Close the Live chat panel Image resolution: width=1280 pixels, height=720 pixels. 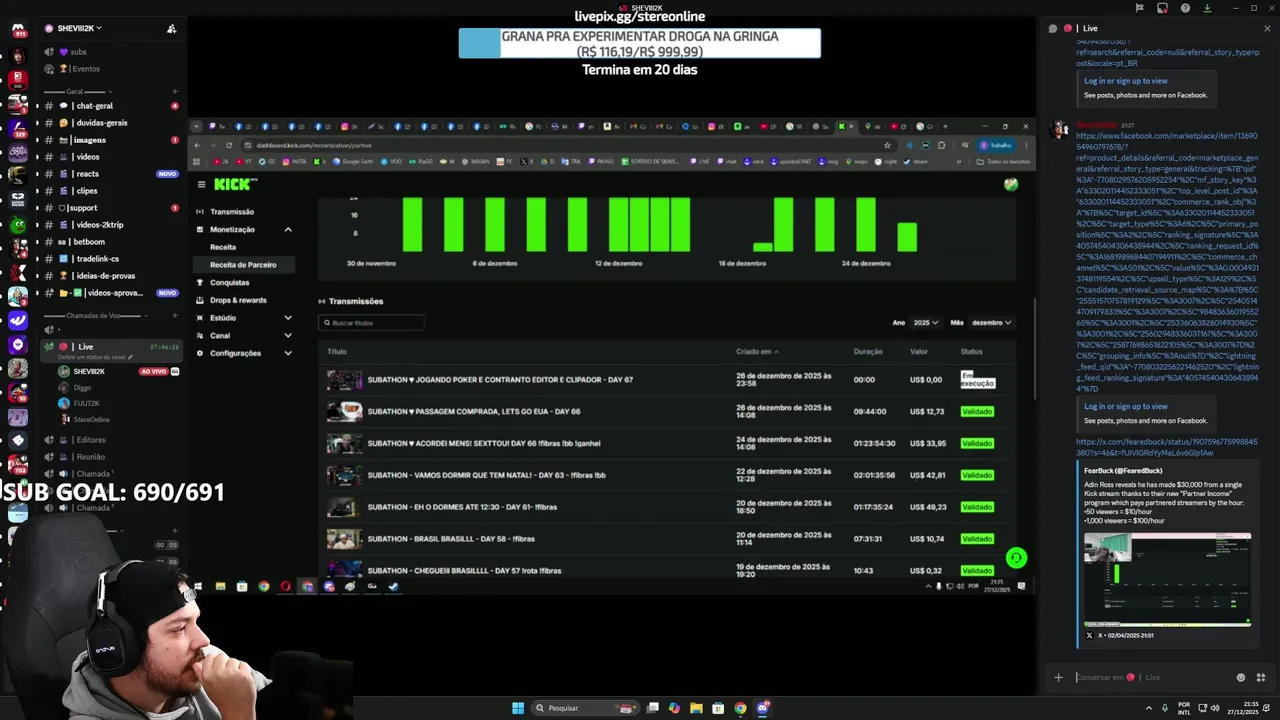1267,28
